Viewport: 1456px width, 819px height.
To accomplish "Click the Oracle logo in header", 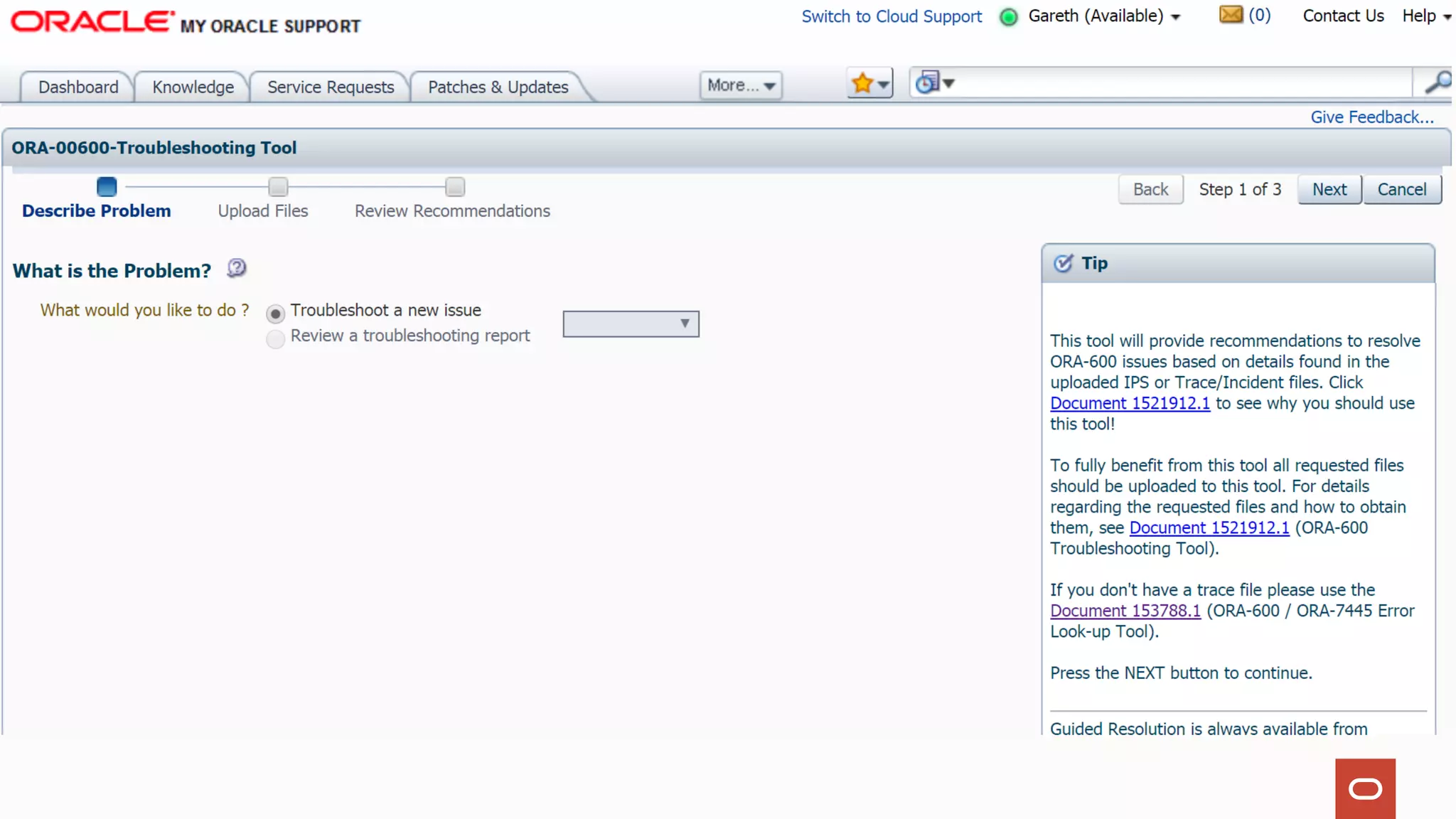I will [x=92, y=21].
